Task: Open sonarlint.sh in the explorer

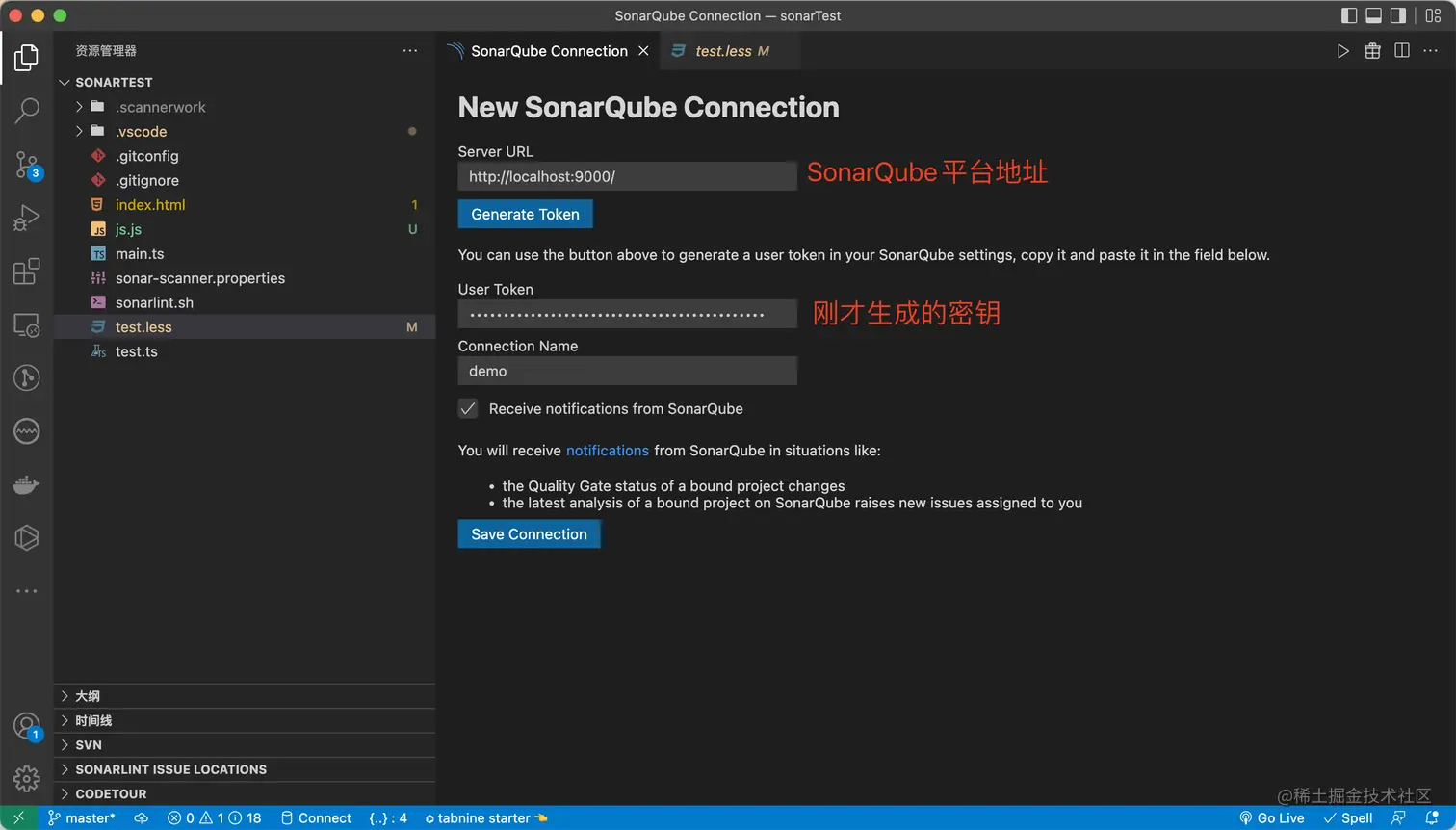Action: [x=245, y=303]
